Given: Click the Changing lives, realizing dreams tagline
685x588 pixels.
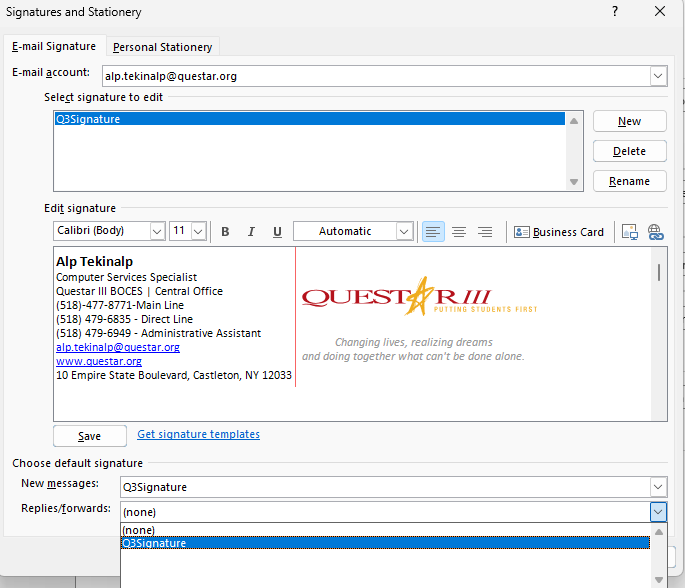Looking at the screenshot, I should pos(413,342).
